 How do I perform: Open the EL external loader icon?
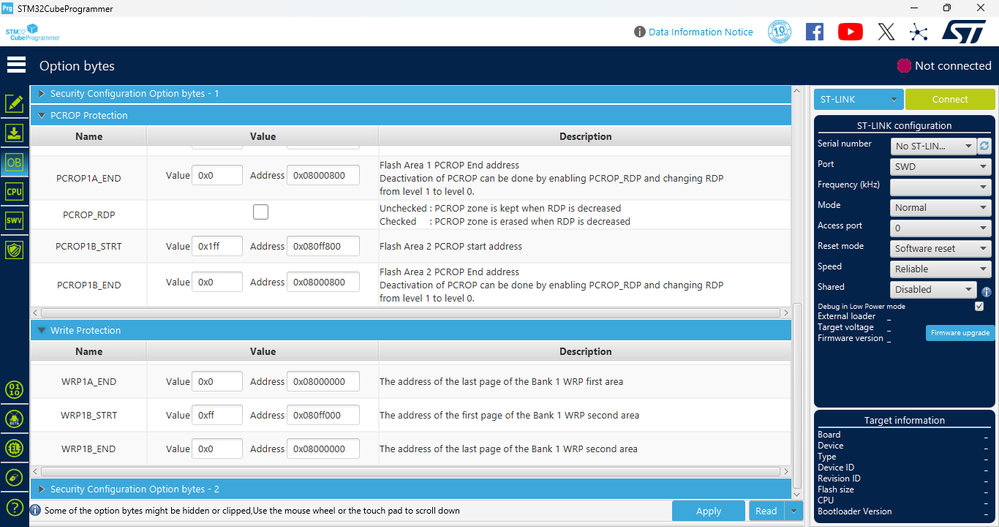[x=14, y=448]
